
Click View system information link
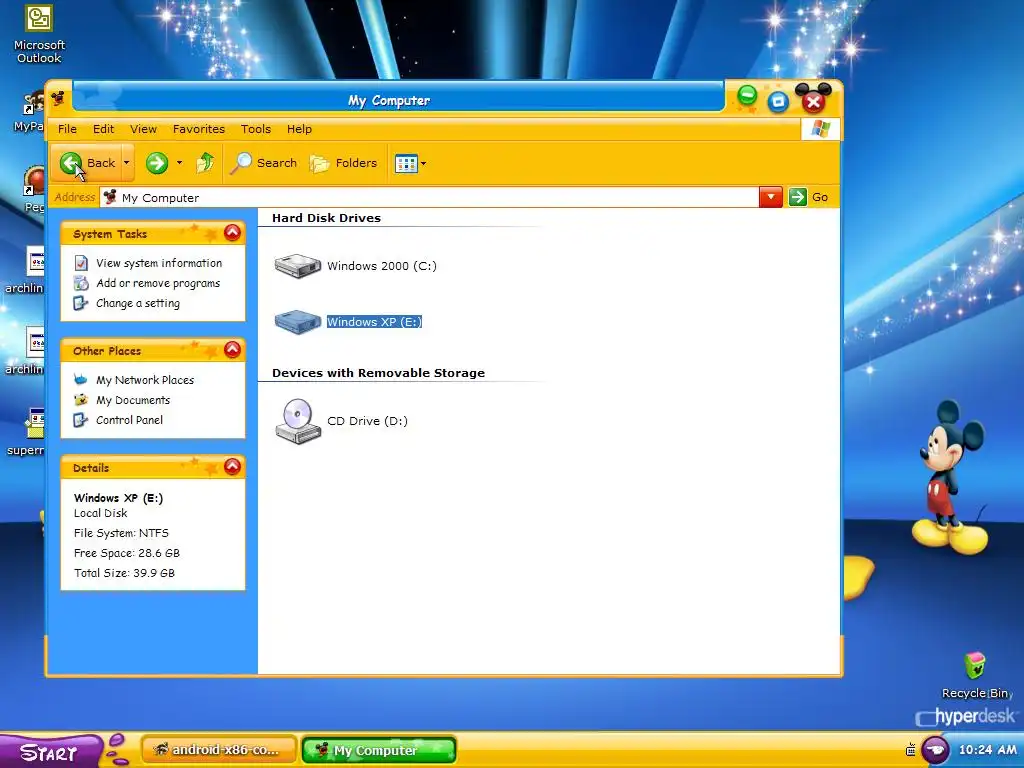[159, 263]
